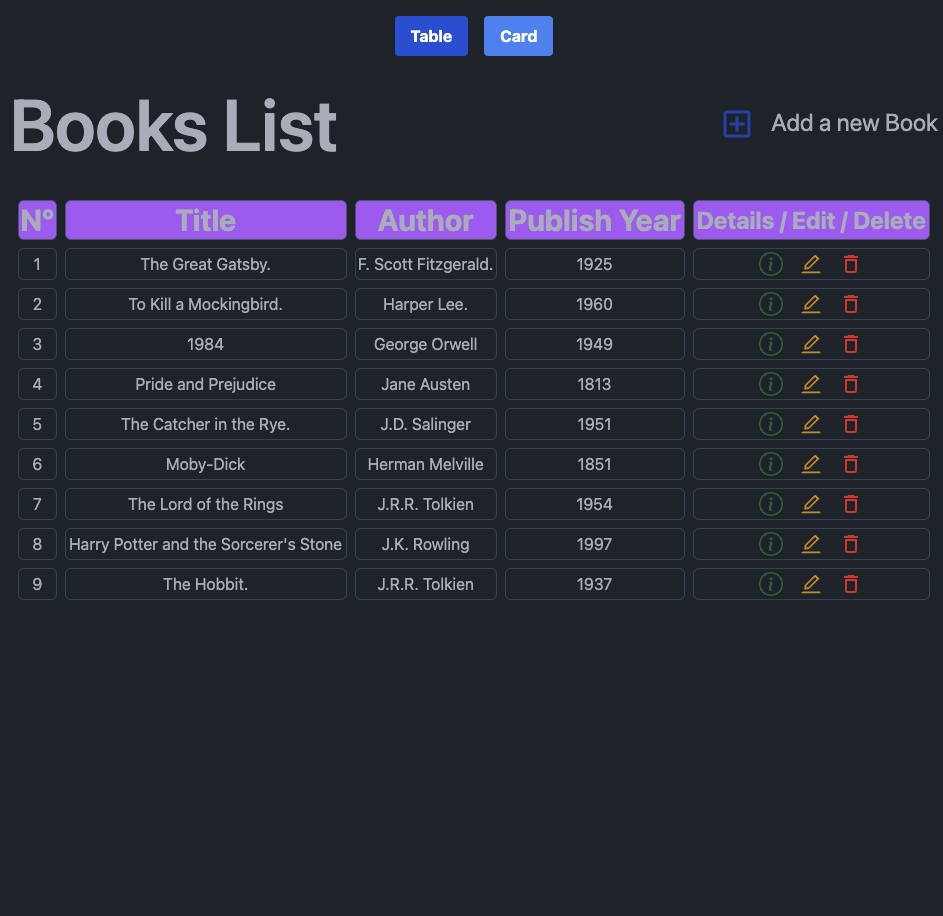The height and width of the screenshot is (916, 943).
Task: Open details for The Great Gatsby
Action: point(770,264)
